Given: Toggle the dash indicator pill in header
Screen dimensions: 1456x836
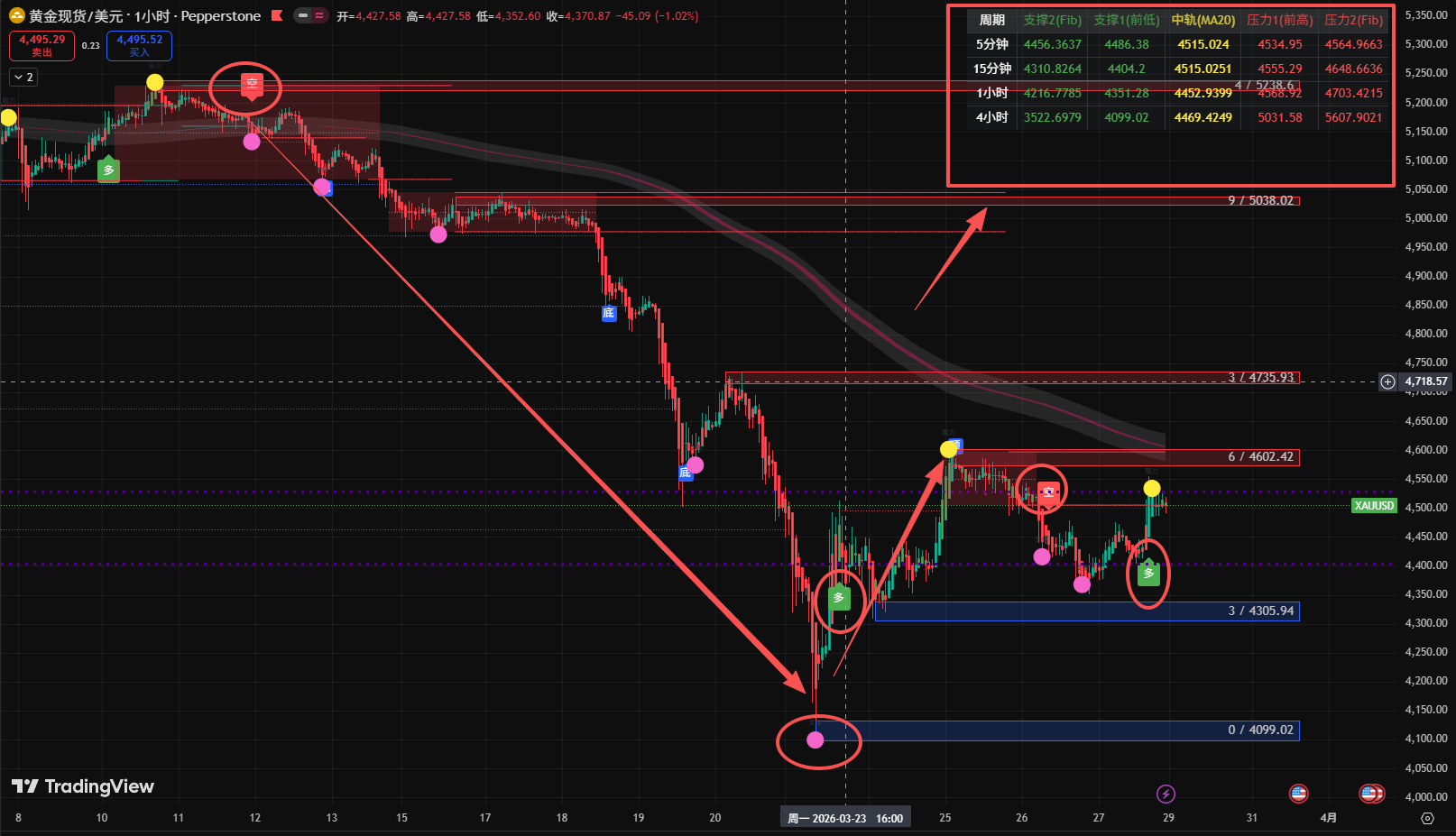Looking at the screenshot, I should (303, 16).
